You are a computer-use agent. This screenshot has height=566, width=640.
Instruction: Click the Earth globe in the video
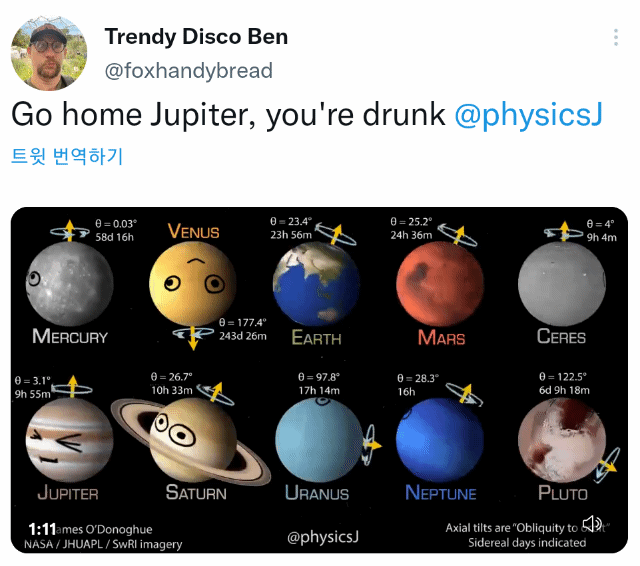316,282
